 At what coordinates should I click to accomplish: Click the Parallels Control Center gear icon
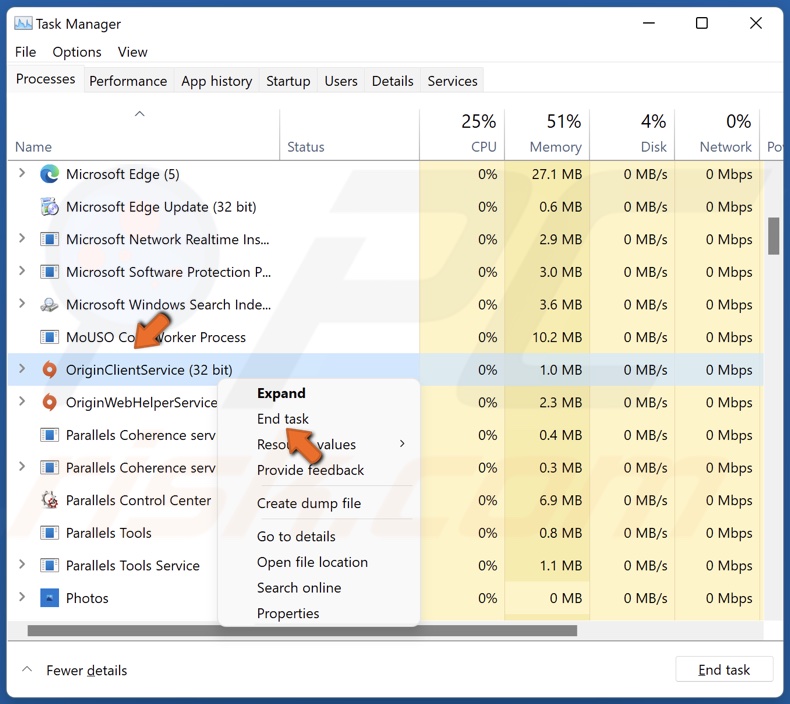(49, 500)
